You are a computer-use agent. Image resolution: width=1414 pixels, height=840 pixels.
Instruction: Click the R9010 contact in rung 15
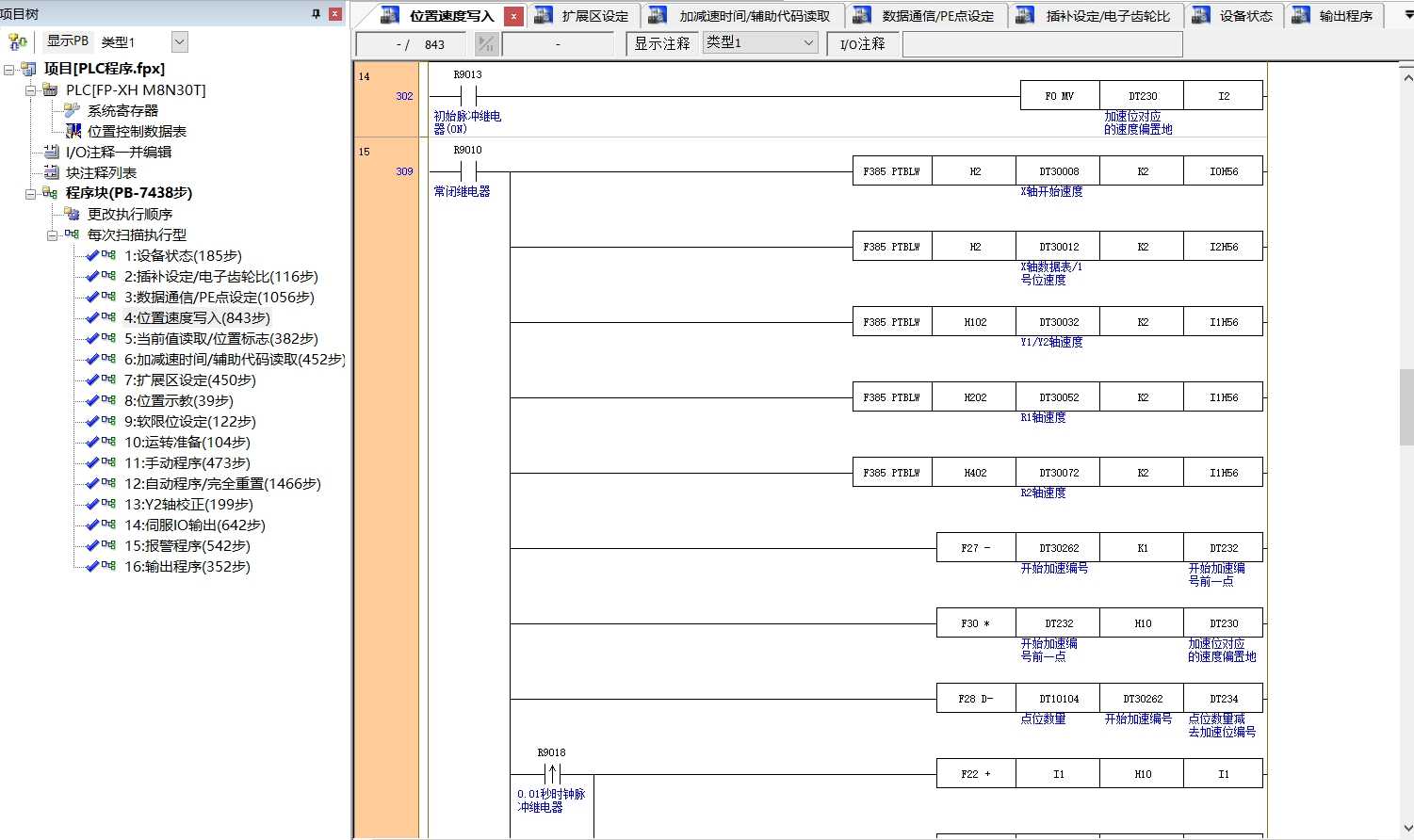coord(468,171)
